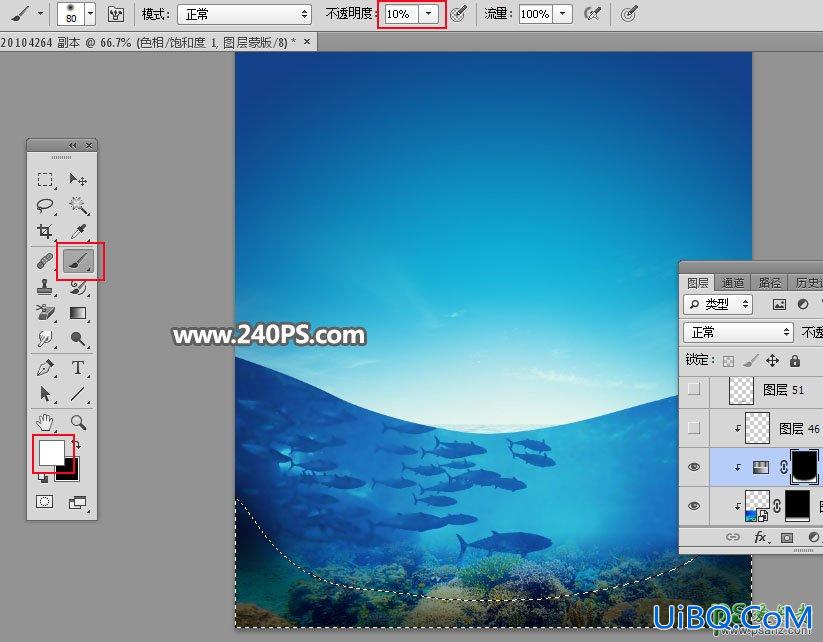Viewport: 823px width, 642px height.
Task: Lock transparent pixels
Action: click(729, 361)
